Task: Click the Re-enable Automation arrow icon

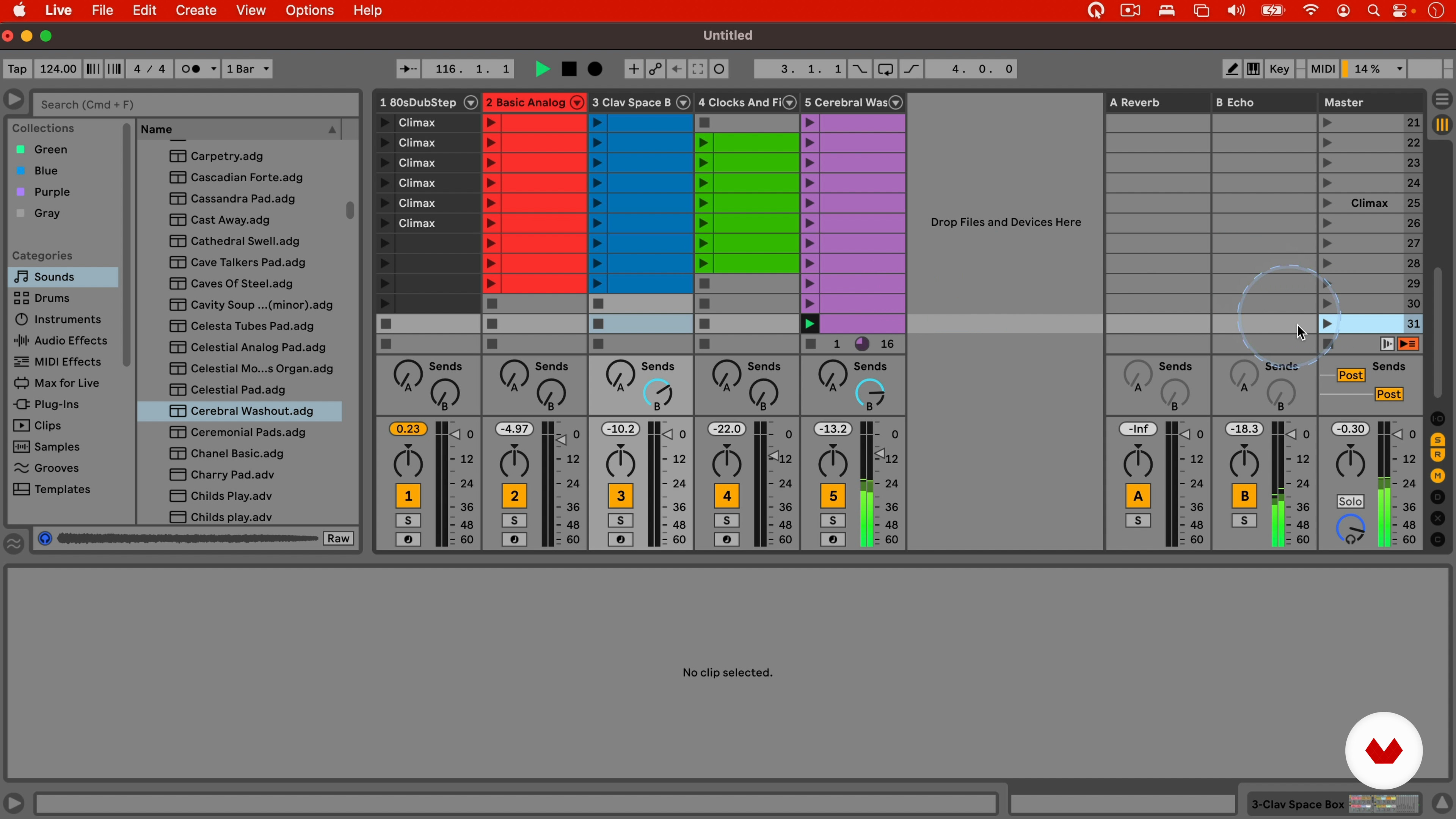Action: coord(676,69)
